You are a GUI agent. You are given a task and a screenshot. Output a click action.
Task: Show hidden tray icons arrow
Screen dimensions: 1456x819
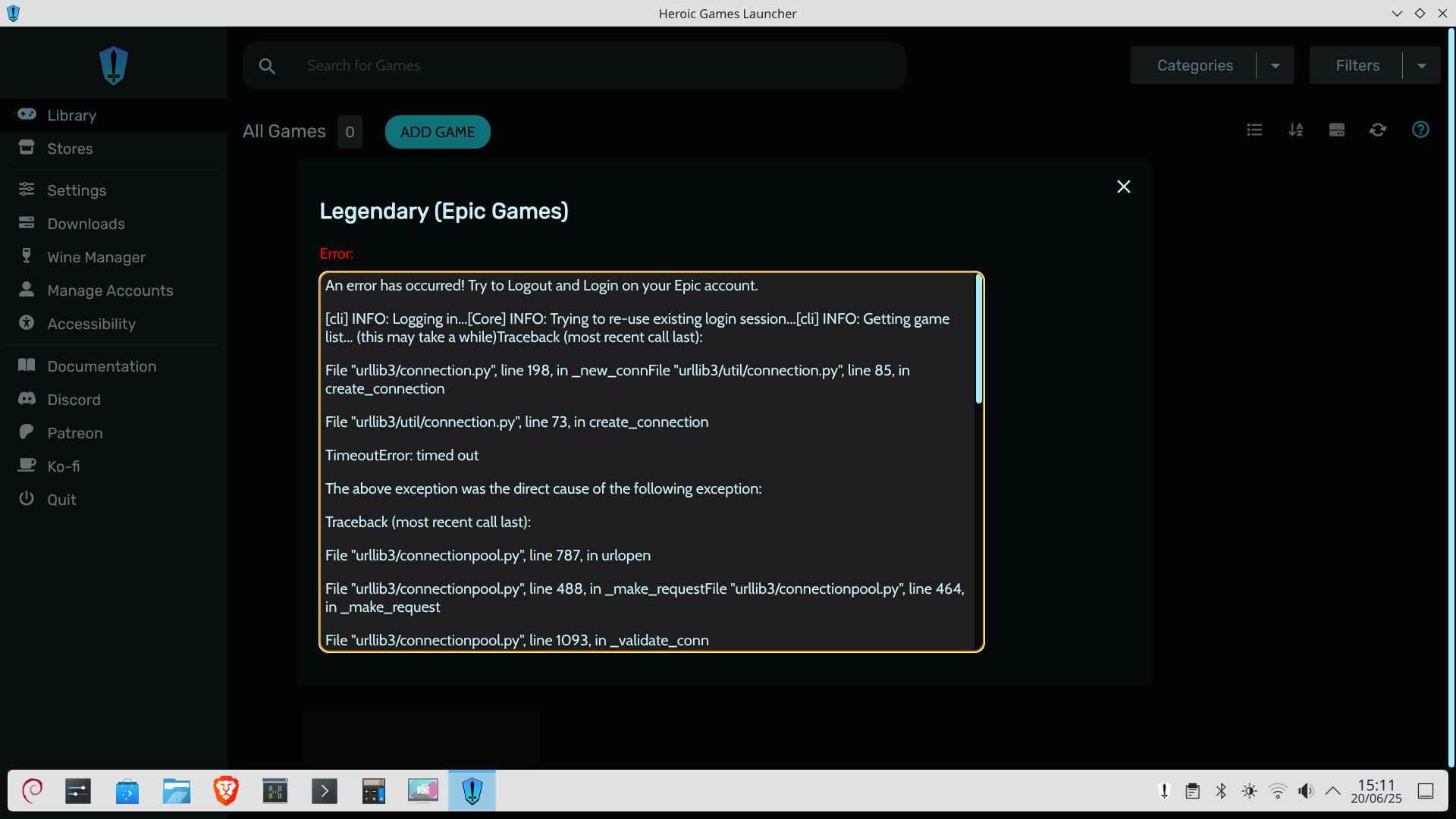tap(1332, 791)
